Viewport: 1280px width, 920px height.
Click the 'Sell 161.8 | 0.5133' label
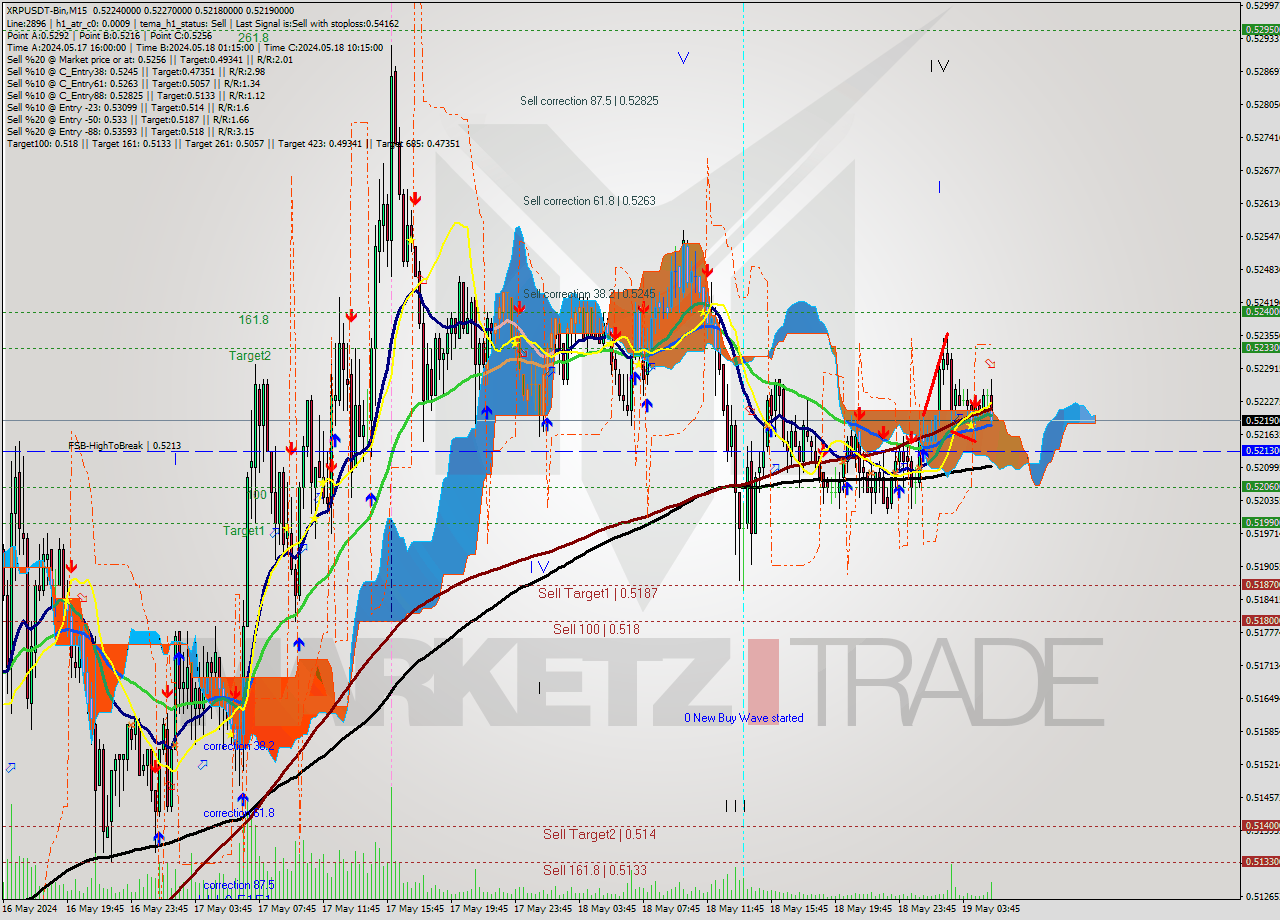click(595, 870)
